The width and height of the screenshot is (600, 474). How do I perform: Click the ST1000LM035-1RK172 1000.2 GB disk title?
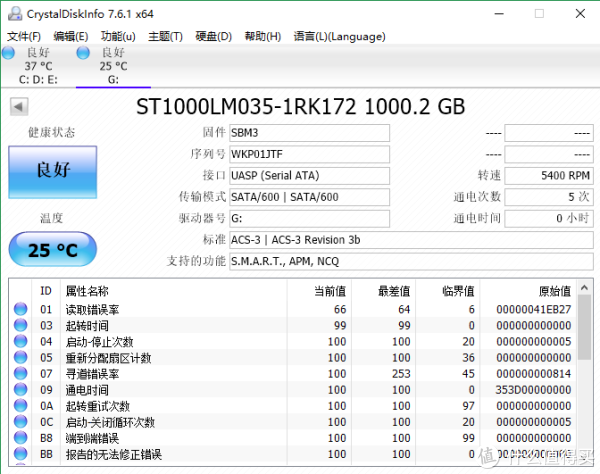tap(300, 107)
